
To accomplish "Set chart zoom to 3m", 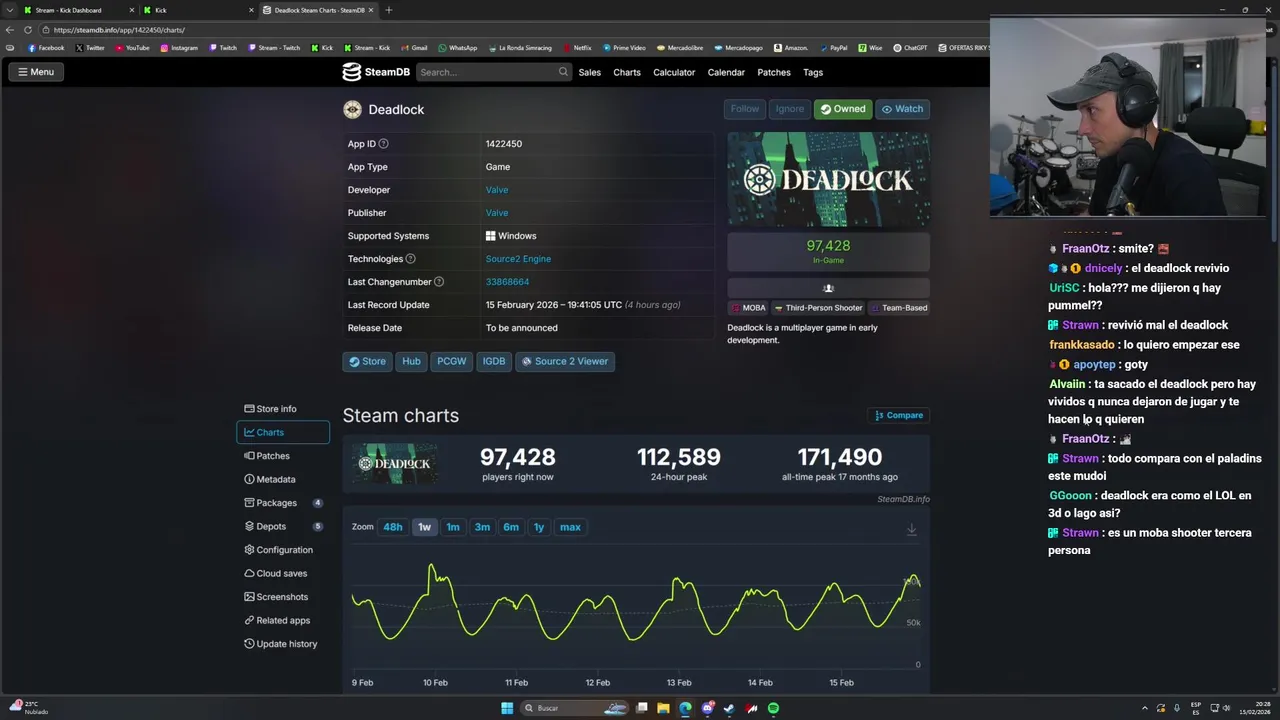I will 482,527.
